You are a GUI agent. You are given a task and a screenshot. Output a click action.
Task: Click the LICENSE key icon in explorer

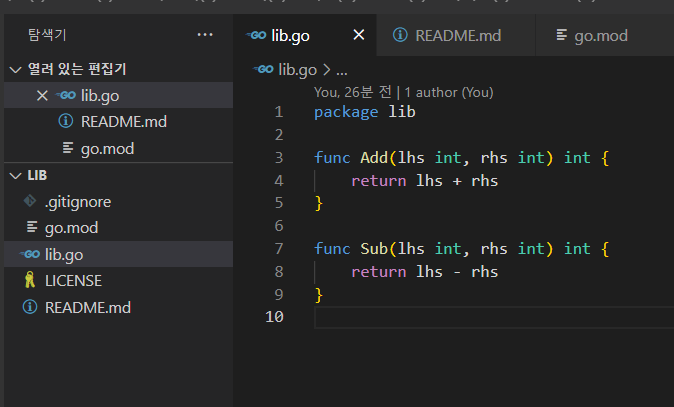tap(30, 281)
